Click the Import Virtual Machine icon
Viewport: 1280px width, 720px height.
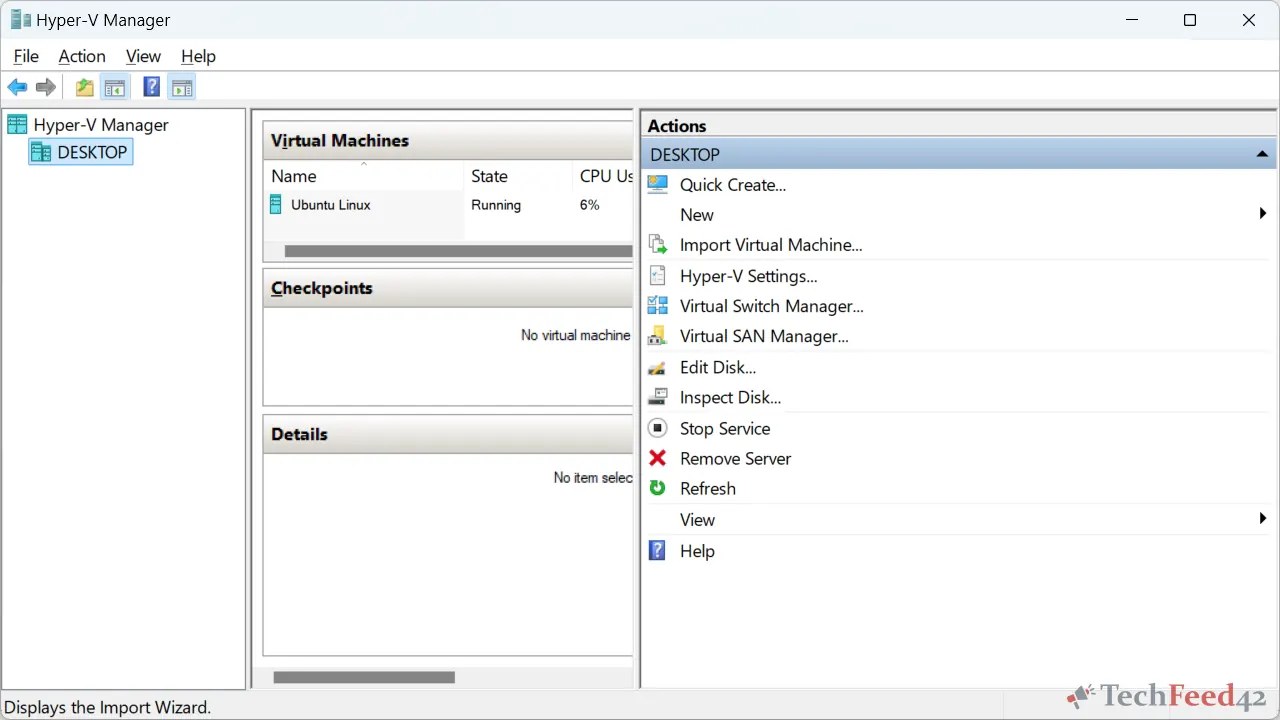point(657,244)
